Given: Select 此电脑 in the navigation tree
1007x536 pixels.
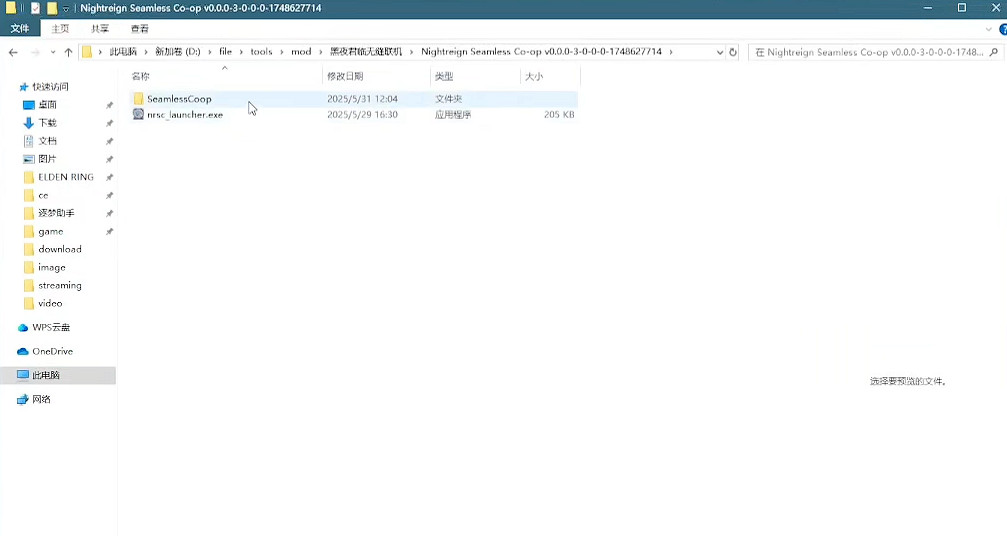Looking at the screenshot, I should tap(46, 375).
